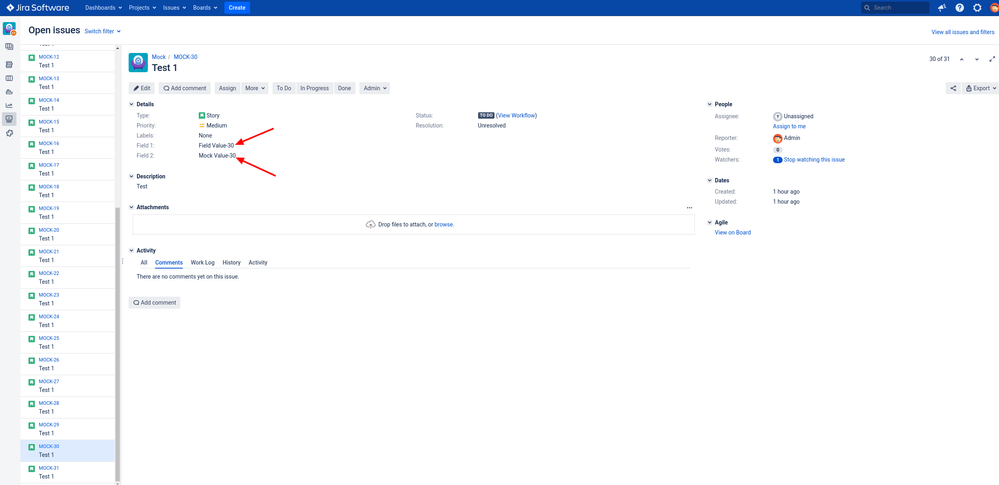Click the Assign to me link
999x485 pixels.
point(789,127)
